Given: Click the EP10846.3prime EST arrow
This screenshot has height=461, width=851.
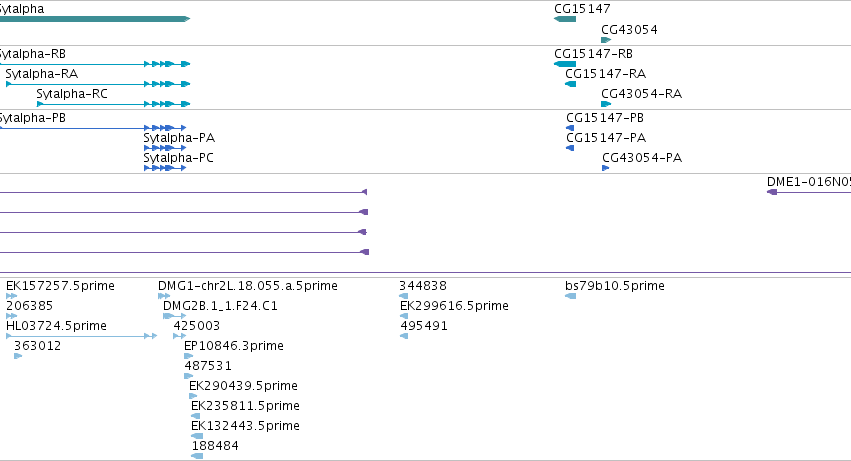Looking at the screenshot, I should pos(188,356).
